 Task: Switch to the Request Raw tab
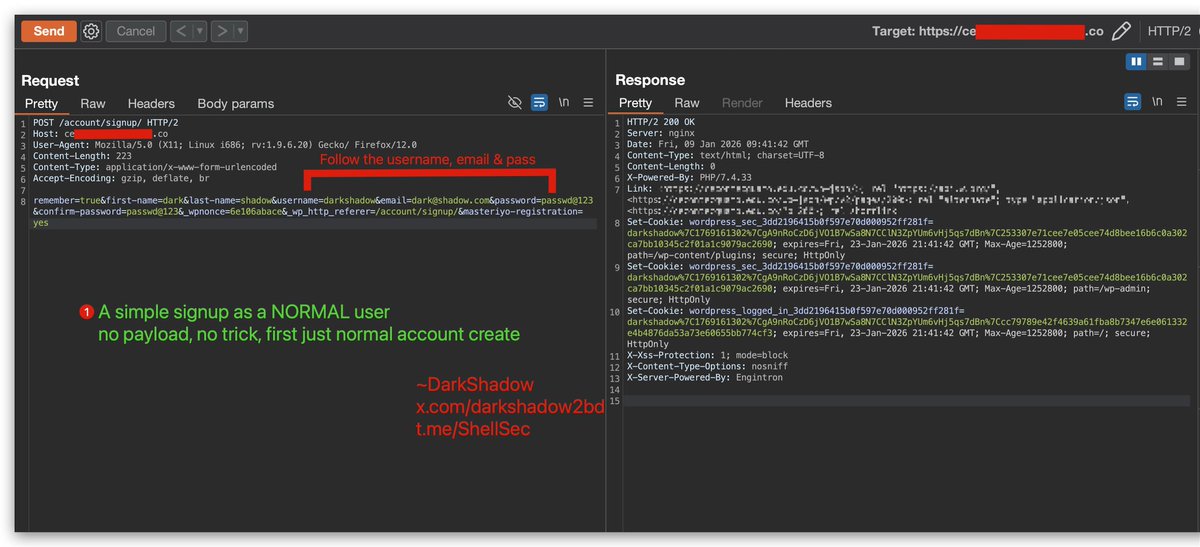pyautogui.click(x=93, y=103)
